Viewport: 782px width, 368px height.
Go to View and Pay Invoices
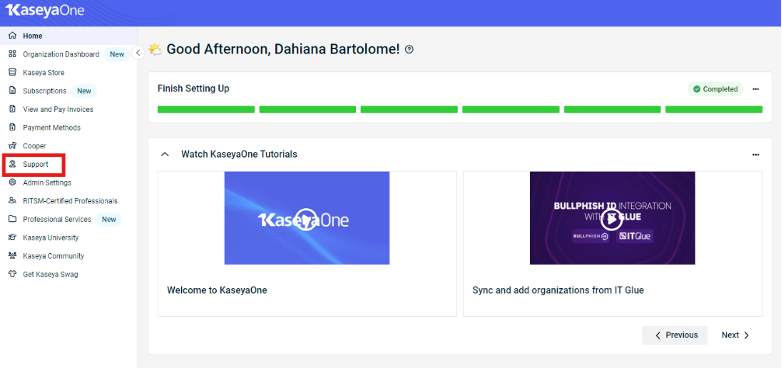tap(58, 109)
